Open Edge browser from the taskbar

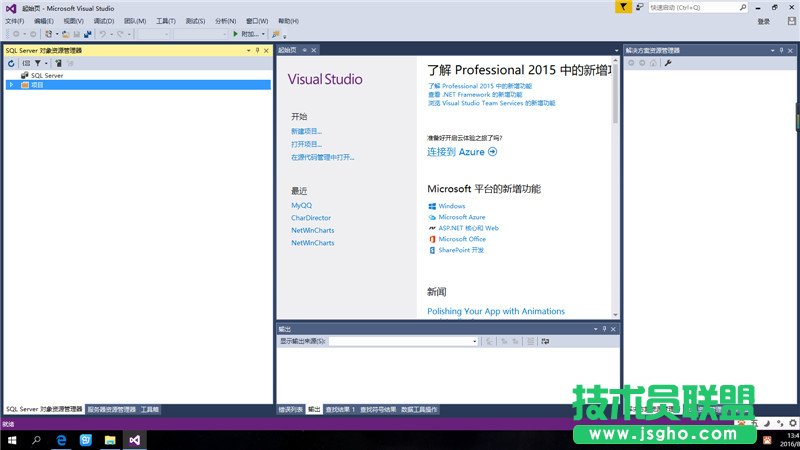(61, 440)
